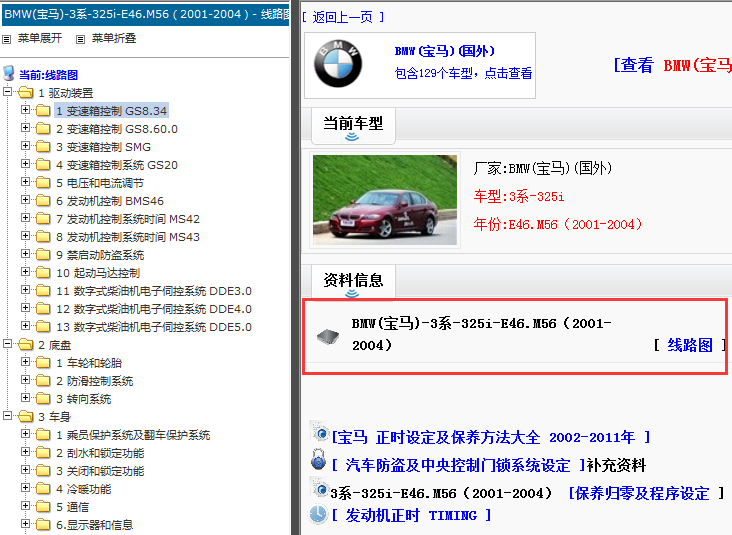Viewport: 732px width, 535px height.
Task: Open the 当前车型 tab
Action: point(353,123)
